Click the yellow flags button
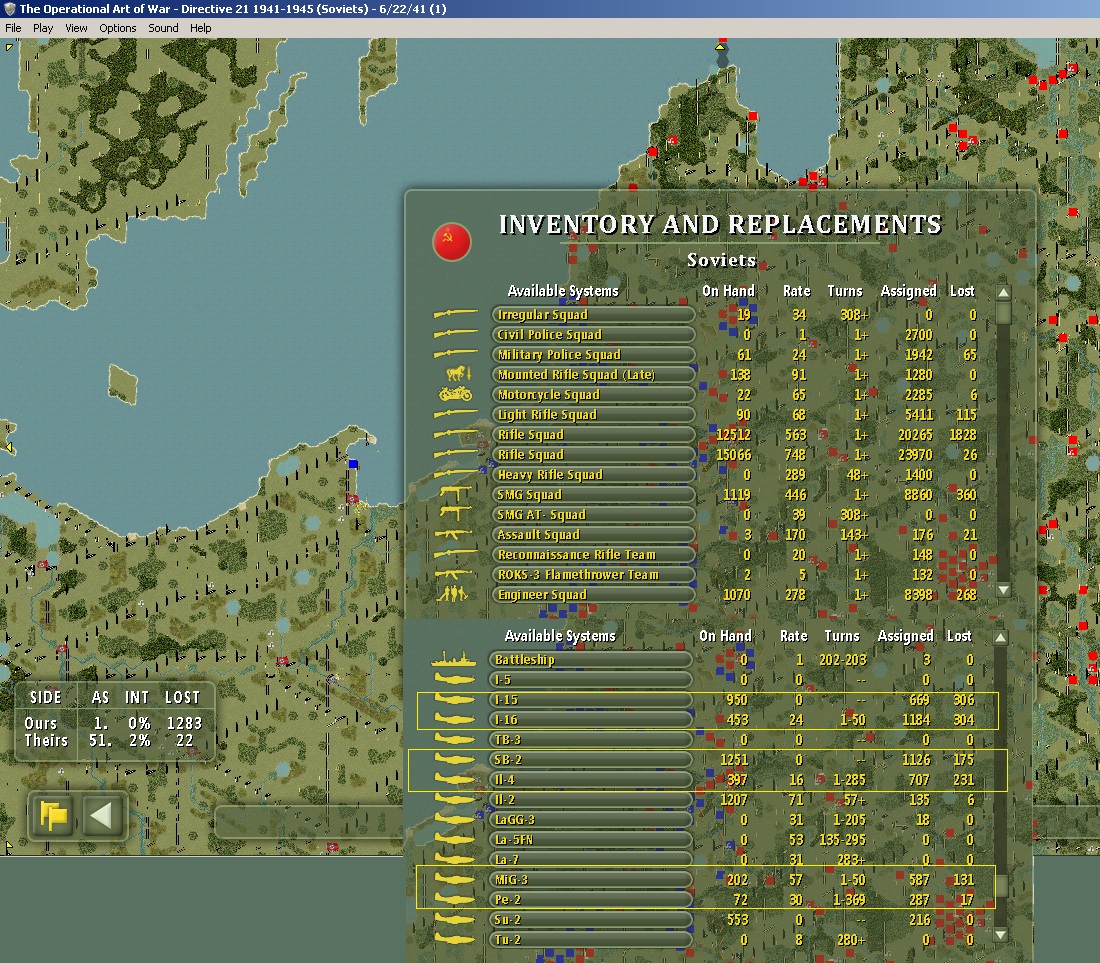 coord(53,816)
